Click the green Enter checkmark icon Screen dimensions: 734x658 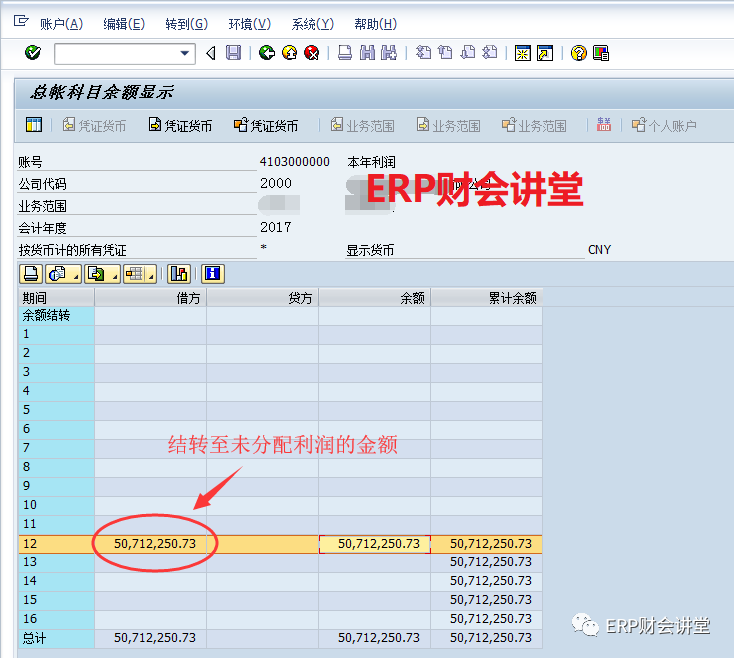point(32,53)
